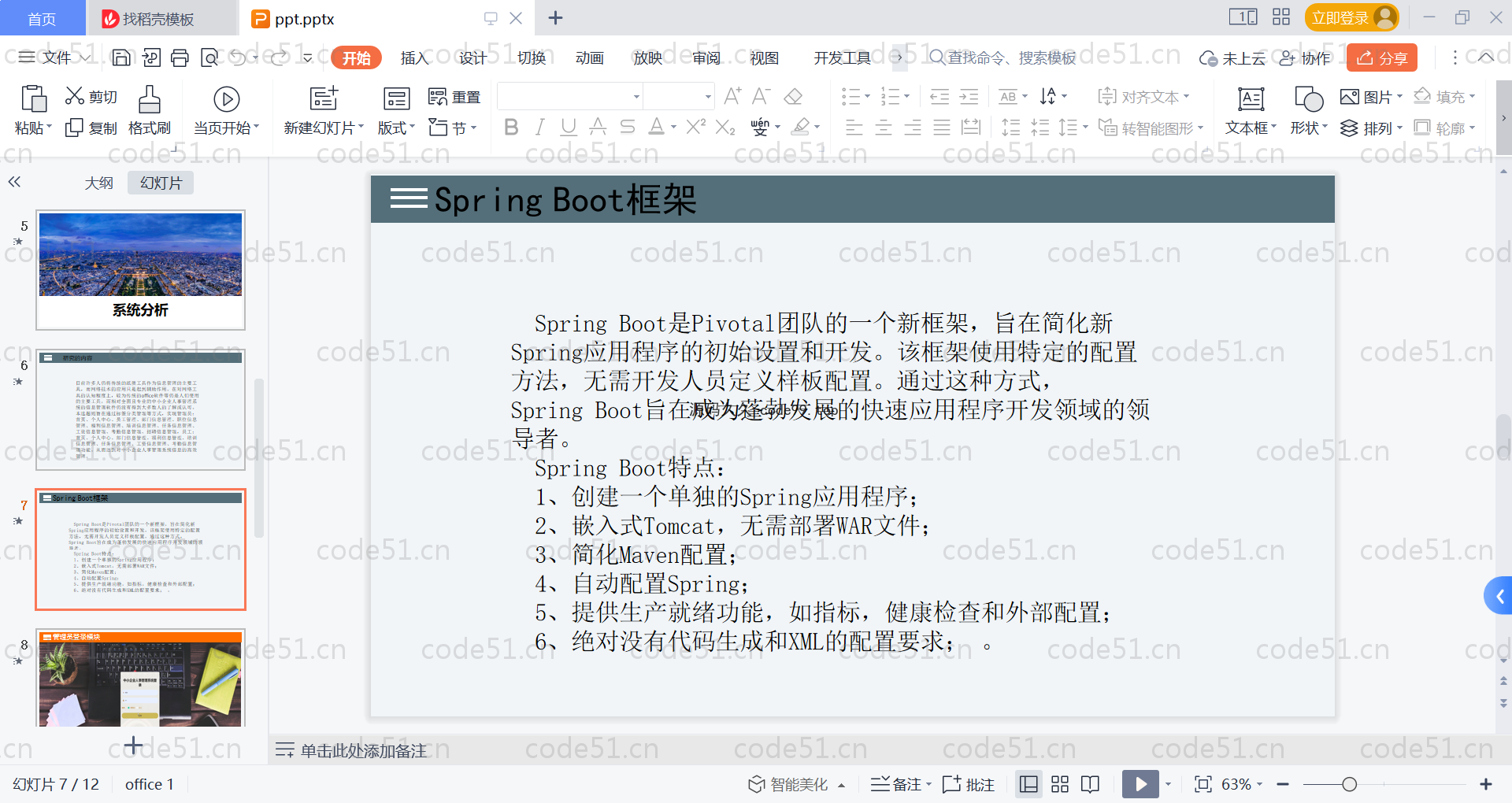Click the Comments (批注) status bar icon
This screenshot has width=1512, height=803.
point(969,784)
